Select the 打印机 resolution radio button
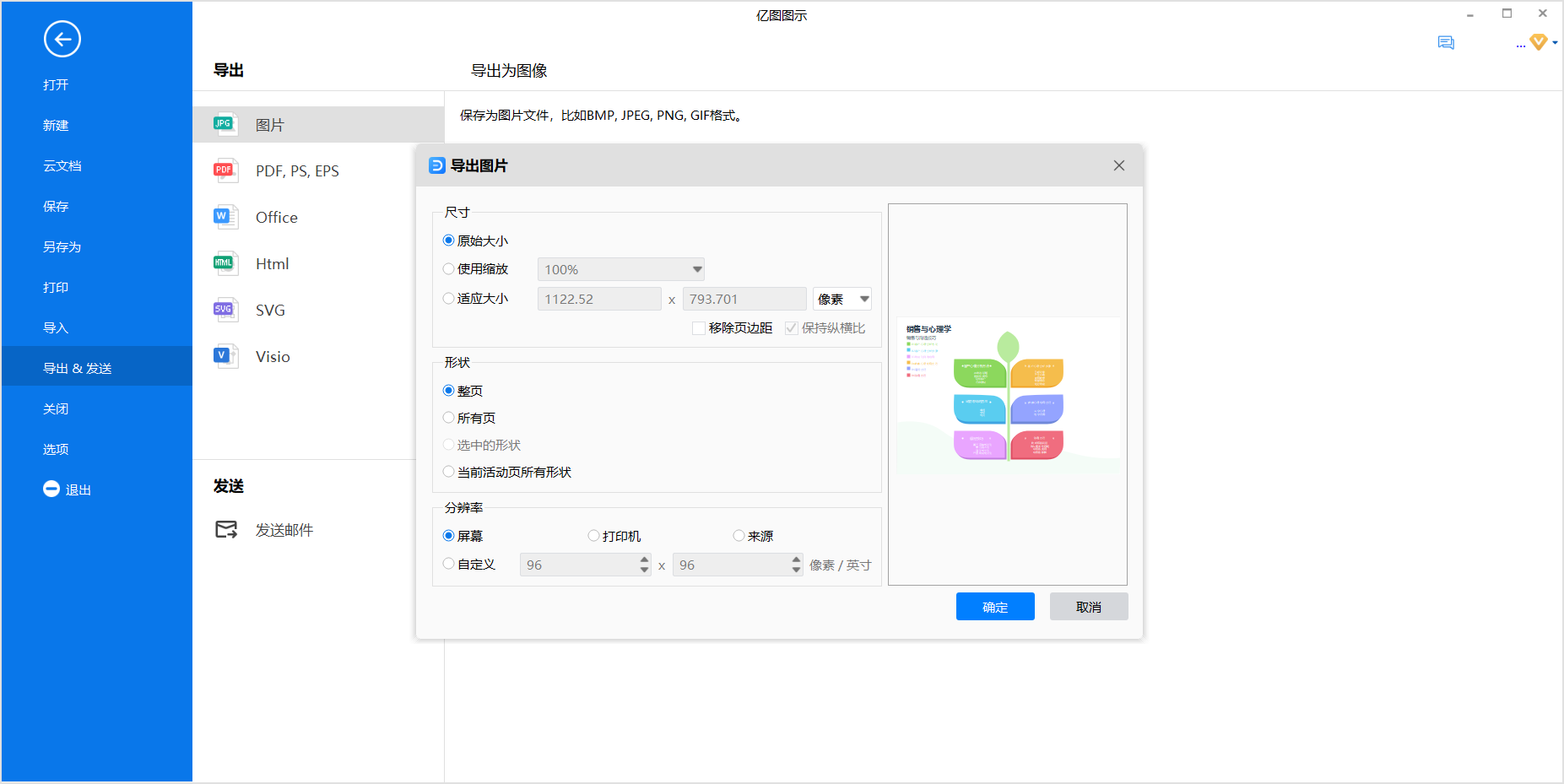Screen dimensions: 1564x784 point(593,536)
